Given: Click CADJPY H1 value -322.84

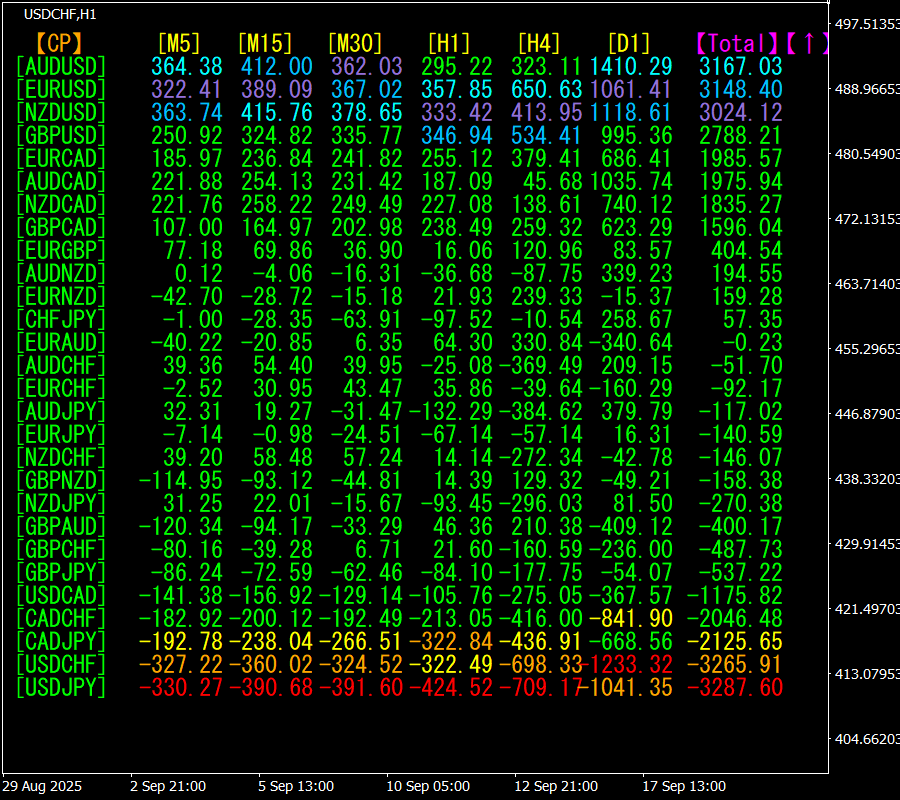Looking at the screenshot, I should [451, 641].
